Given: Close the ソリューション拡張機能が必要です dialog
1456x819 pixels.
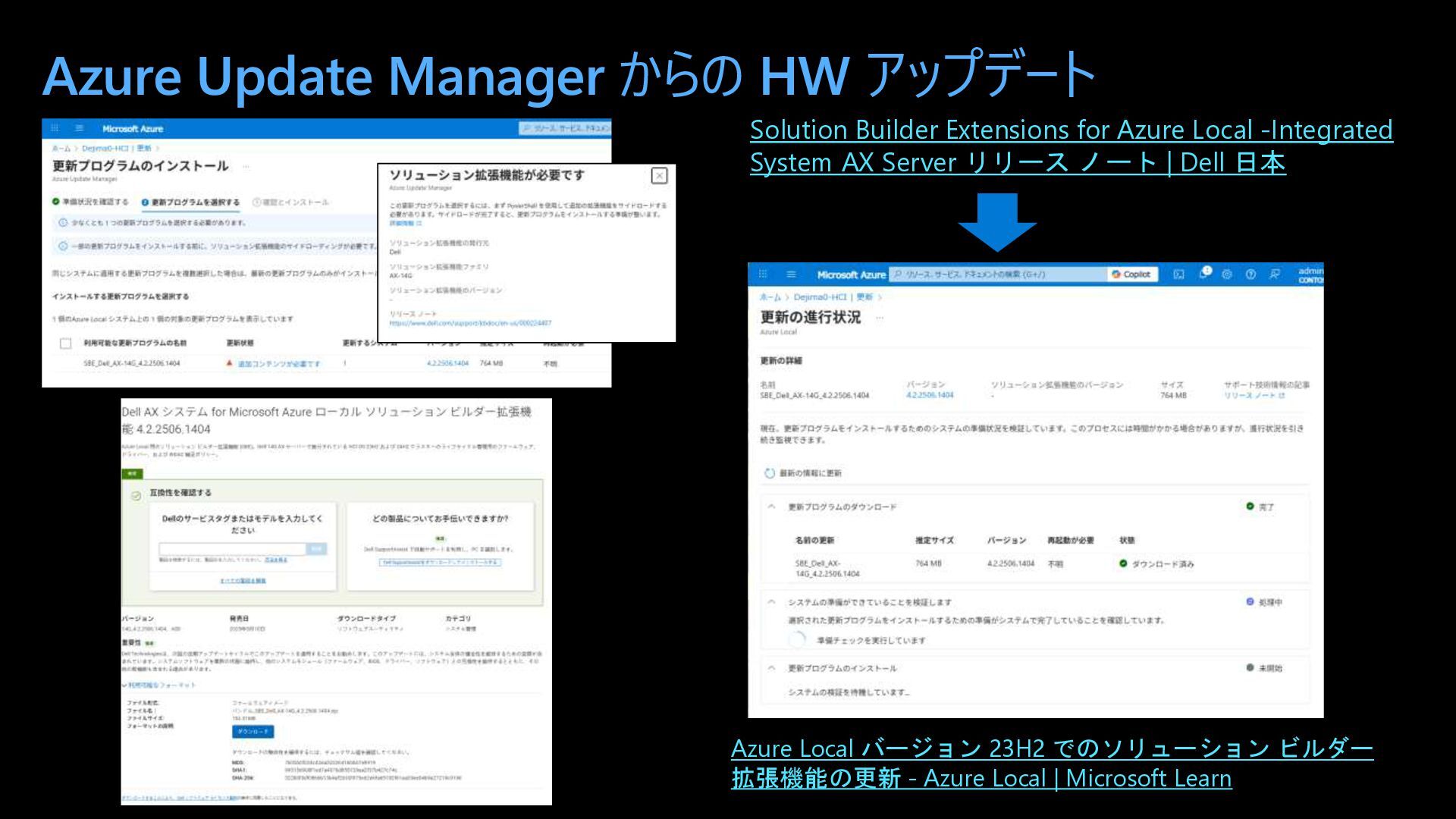Looking at the screenshot, I should (660, 176).
